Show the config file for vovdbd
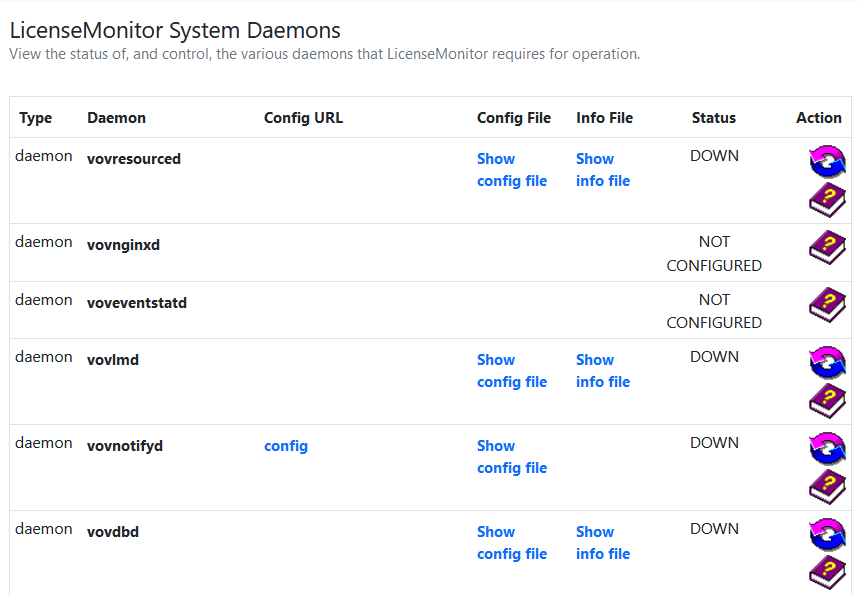 point(511,542)
